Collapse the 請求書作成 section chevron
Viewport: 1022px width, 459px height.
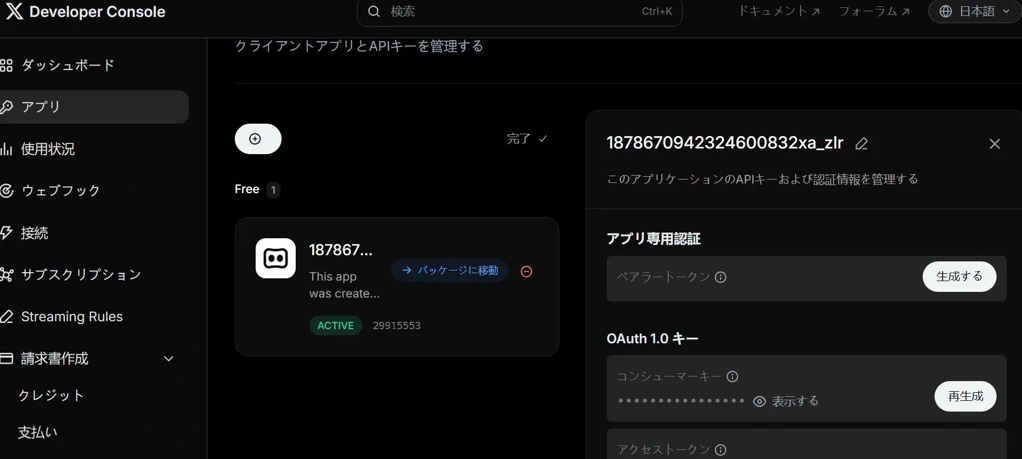(x=168, y=359)
